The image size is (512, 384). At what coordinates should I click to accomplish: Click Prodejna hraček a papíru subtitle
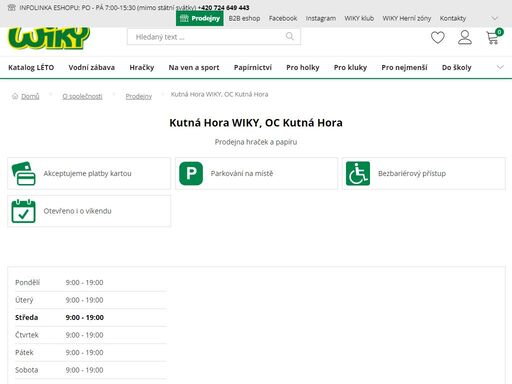[x=256, y=142]
